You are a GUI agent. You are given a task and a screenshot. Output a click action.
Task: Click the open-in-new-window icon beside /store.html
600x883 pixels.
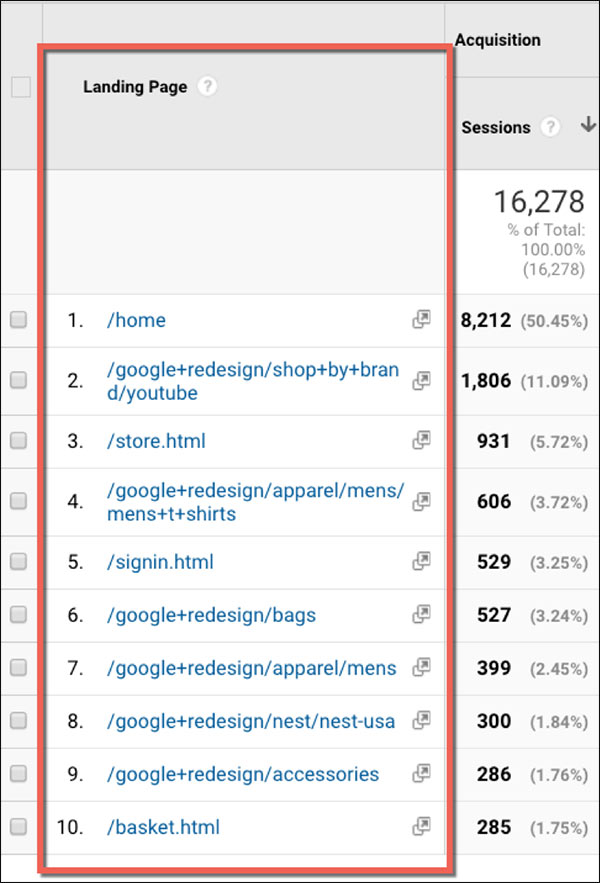(x=421, y=441)
